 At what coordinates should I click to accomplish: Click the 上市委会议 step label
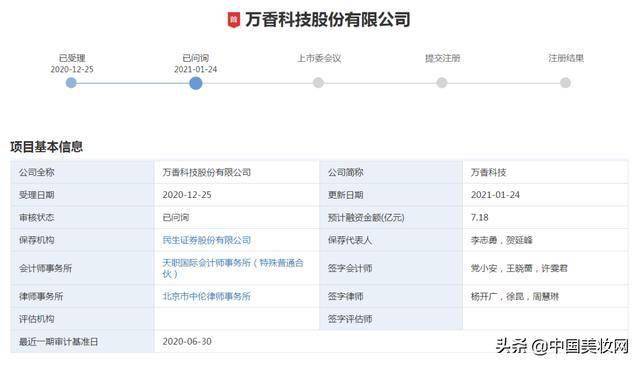(x=319, y=58)
